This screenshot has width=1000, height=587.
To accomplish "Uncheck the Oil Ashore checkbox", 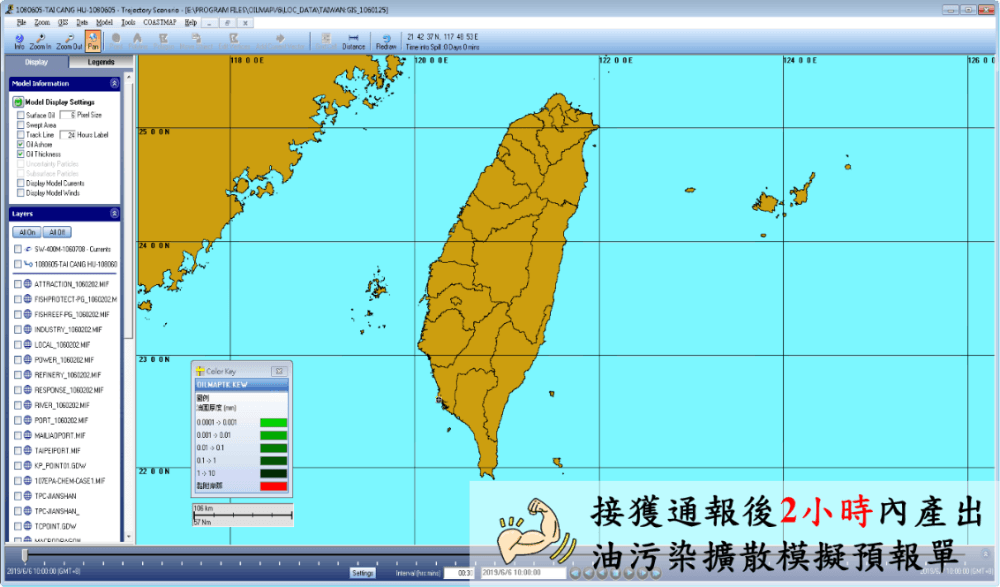I will coord(21,144).
